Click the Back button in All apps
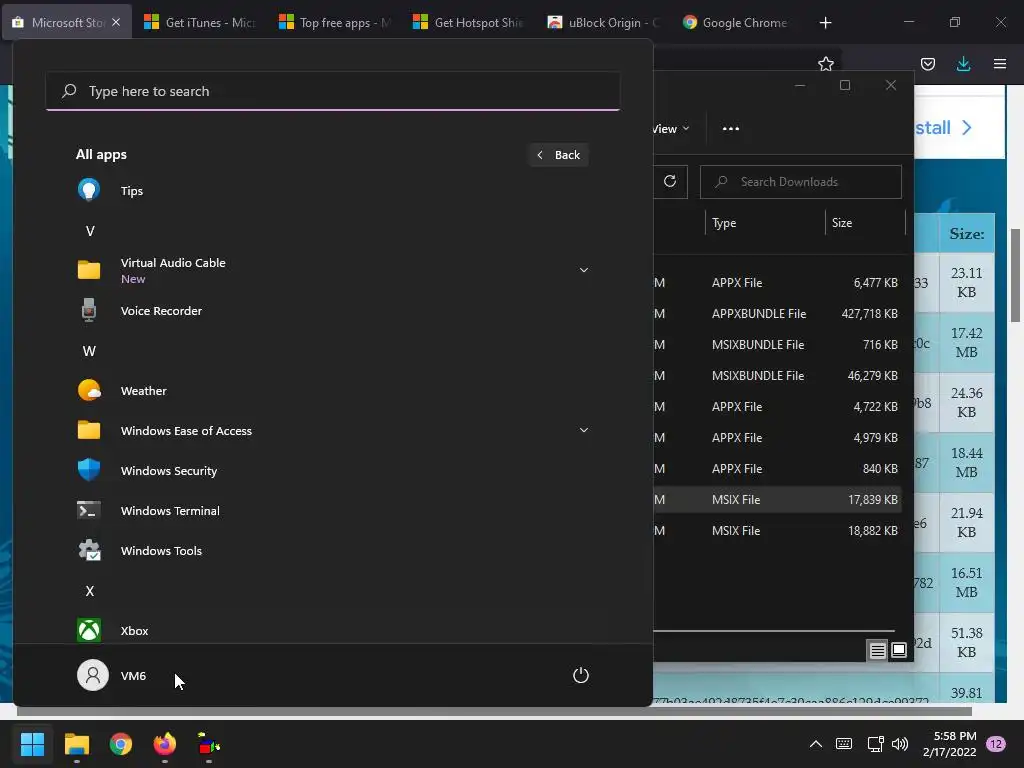The image size is (1024, 768). pyautogui.click(x=559, y=155)
